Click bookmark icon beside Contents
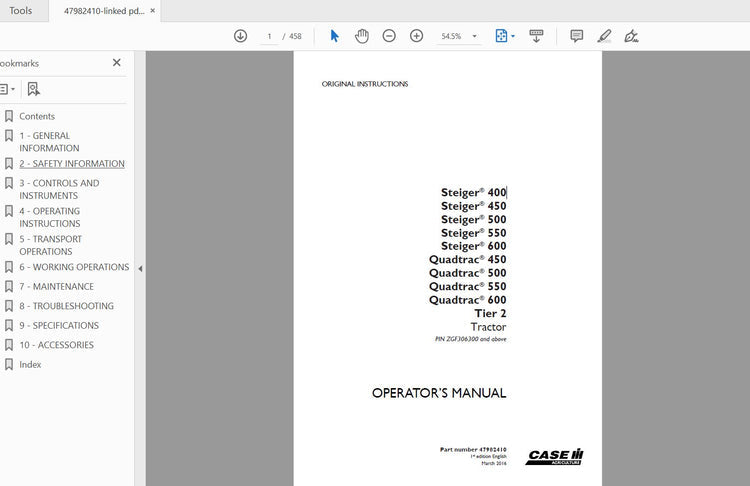The image size is (750, 486). tap(9, 116)
